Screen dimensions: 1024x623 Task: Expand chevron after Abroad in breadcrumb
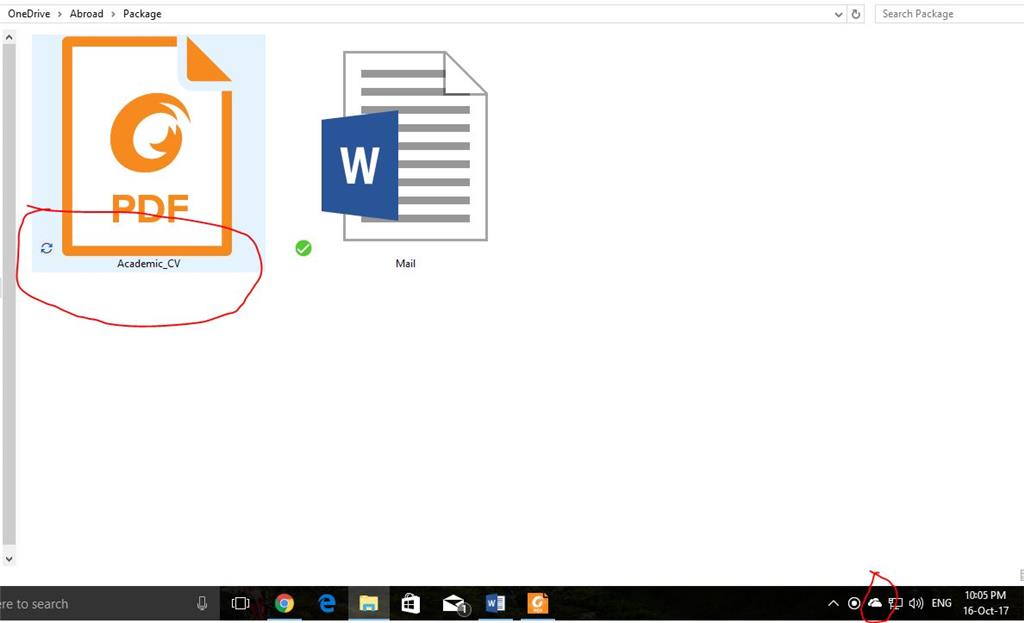[x=113, y=14]
